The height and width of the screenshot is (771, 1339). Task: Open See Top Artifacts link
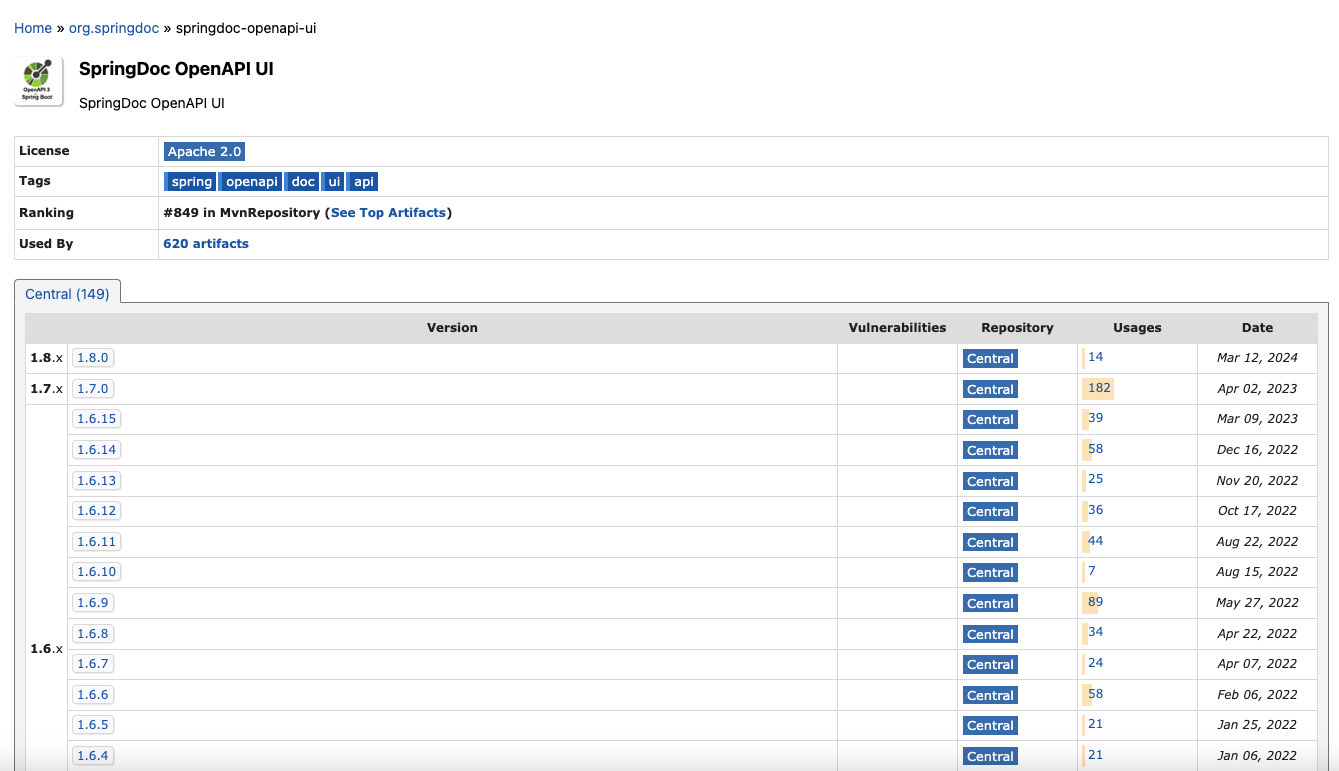click(x=389, y=213)
